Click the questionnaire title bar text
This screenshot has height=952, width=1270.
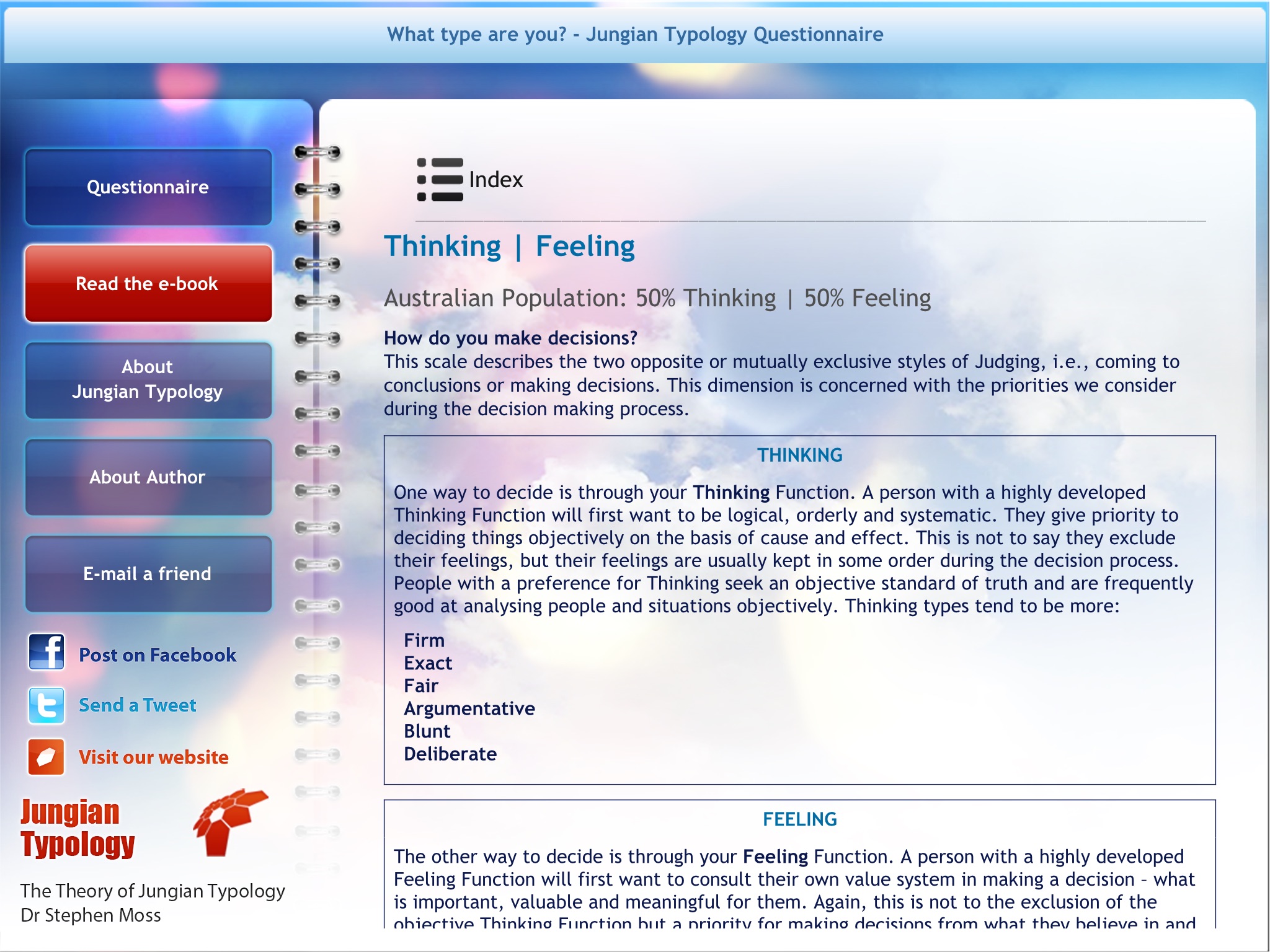click(x=635, y=34)
